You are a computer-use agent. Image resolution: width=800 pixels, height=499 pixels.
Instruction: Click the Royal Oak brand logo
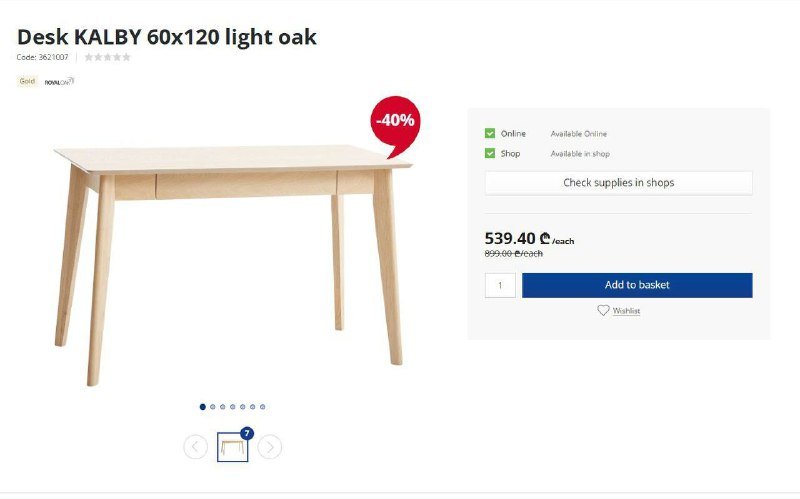[59, 82]
